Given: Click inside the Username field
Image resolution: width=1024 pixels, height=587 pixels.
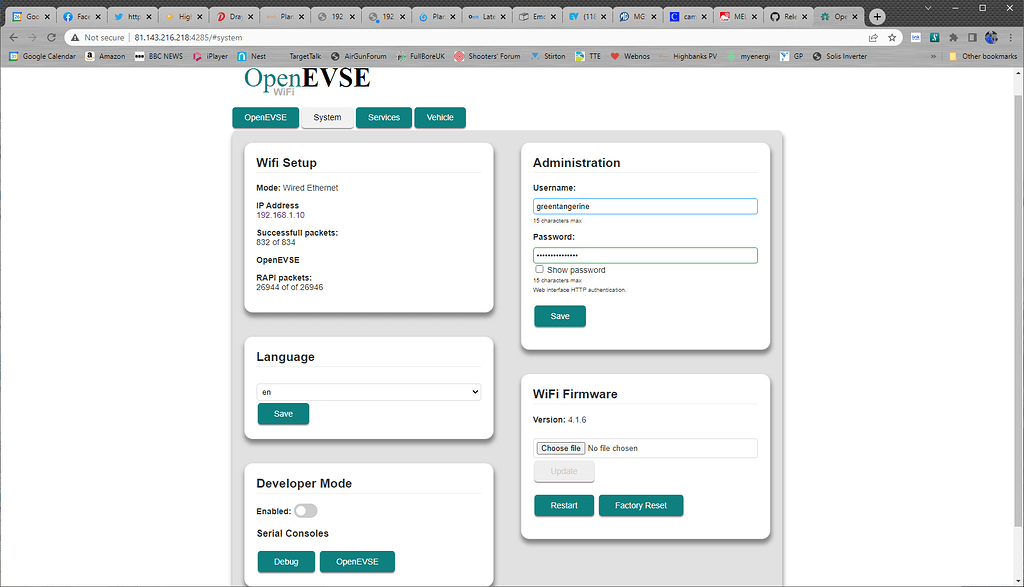Looking at the screenshot, I should 645,206.
